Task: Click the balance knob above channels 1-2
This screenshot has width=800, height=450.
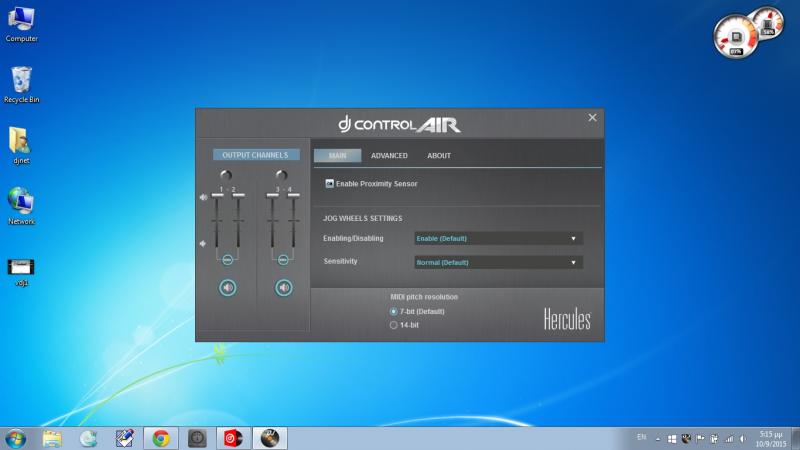Action: pyautogui.click(x=227, y=176)
